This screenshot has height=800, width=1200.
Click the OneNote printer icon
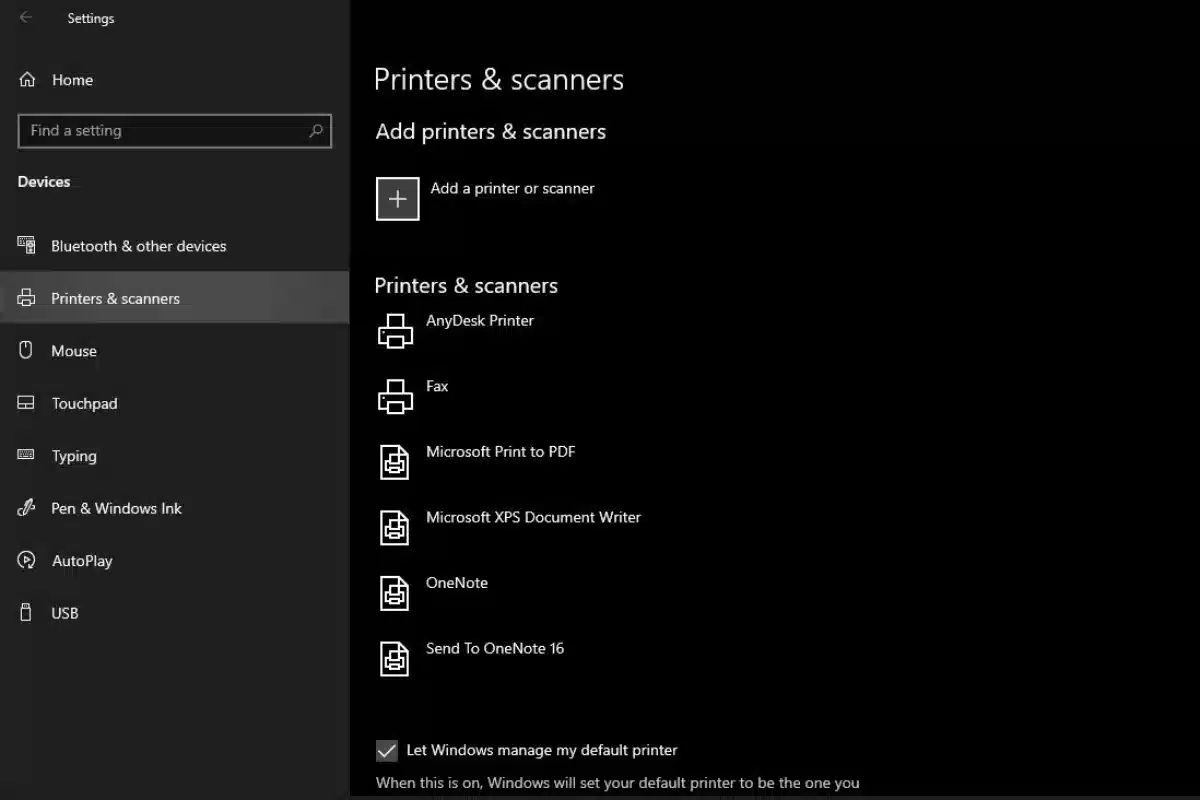click(x=395, y=593)
